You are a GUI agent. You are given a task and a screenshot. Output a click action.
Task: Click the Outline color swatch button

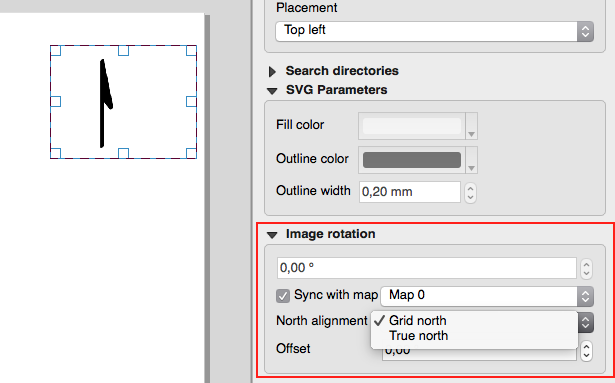pyautogui.click(x=412, y=160)
